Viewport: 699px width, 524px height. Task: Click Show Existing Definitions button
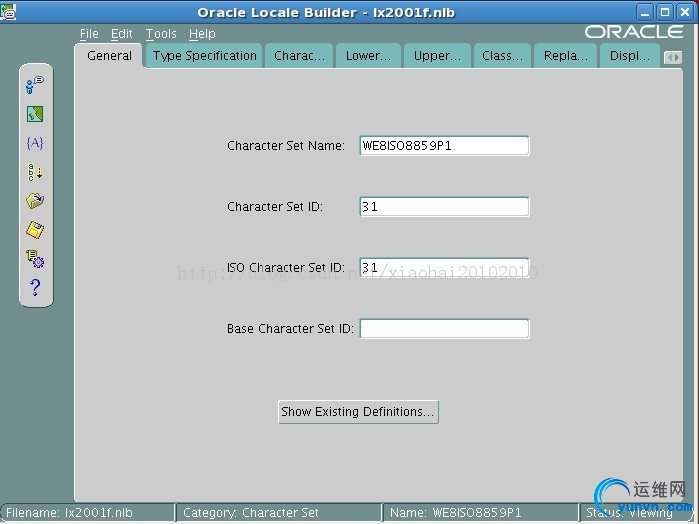358,412
